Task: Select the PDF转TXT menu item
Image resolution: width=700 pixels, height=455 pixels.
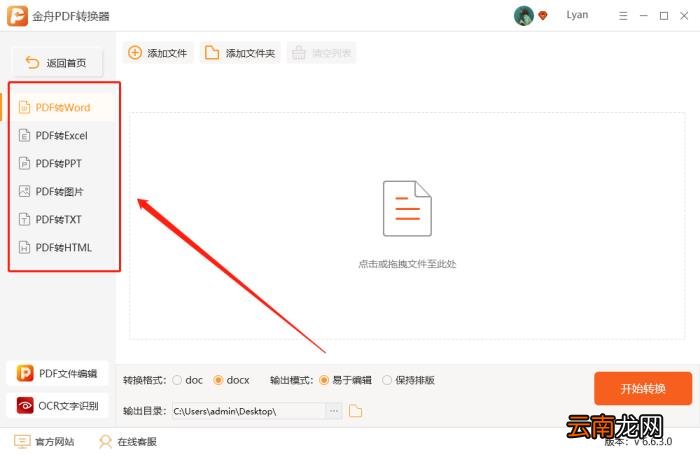Action: click(x=60, y=219)
